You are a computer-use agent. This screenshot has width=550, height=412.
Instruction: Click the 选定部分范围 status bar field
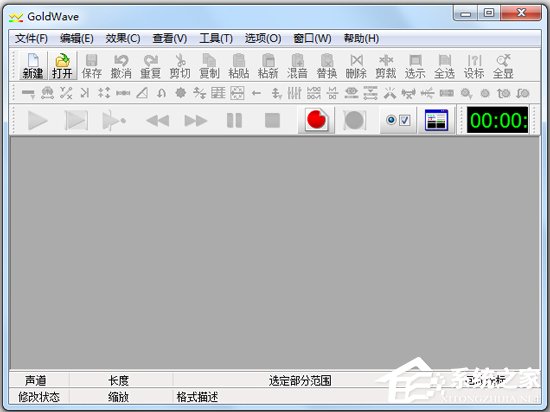click(300, 380)
